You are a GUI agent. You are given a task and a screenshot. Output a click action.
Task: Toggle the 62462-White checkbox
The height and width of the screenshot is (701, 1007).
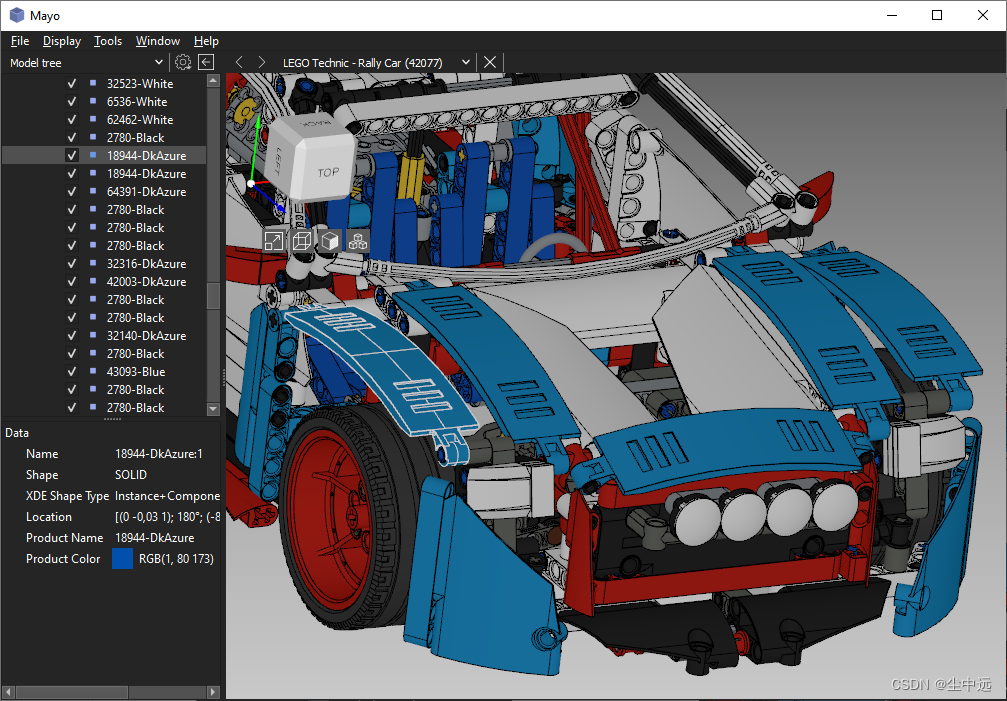[72, 119]
